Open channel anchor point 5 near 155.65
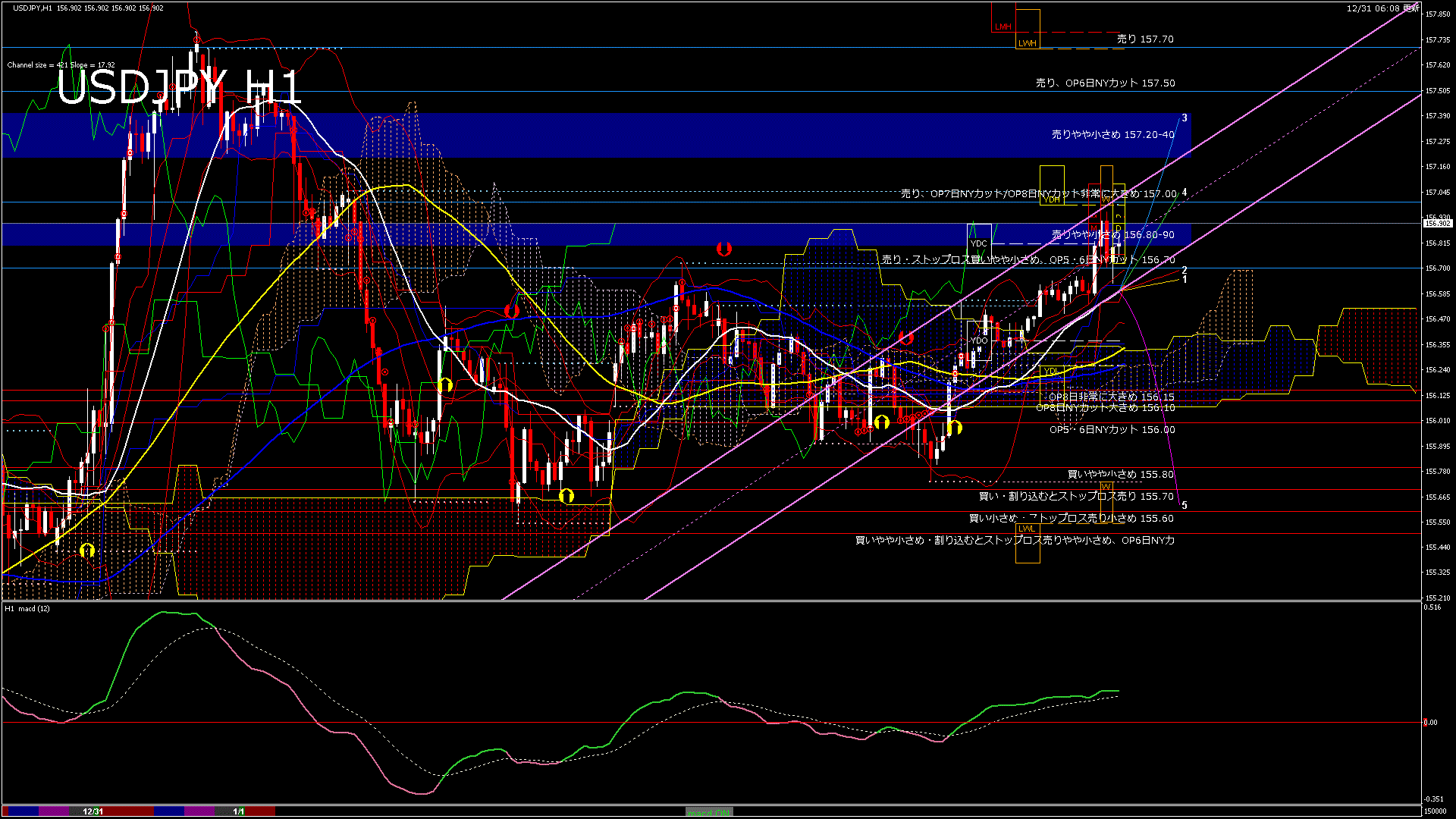 tap(1185, 504)
